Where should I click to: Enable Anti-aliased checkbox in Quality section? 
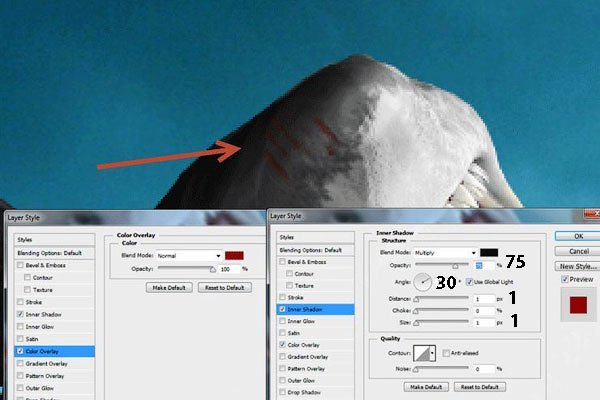[446, 353]
